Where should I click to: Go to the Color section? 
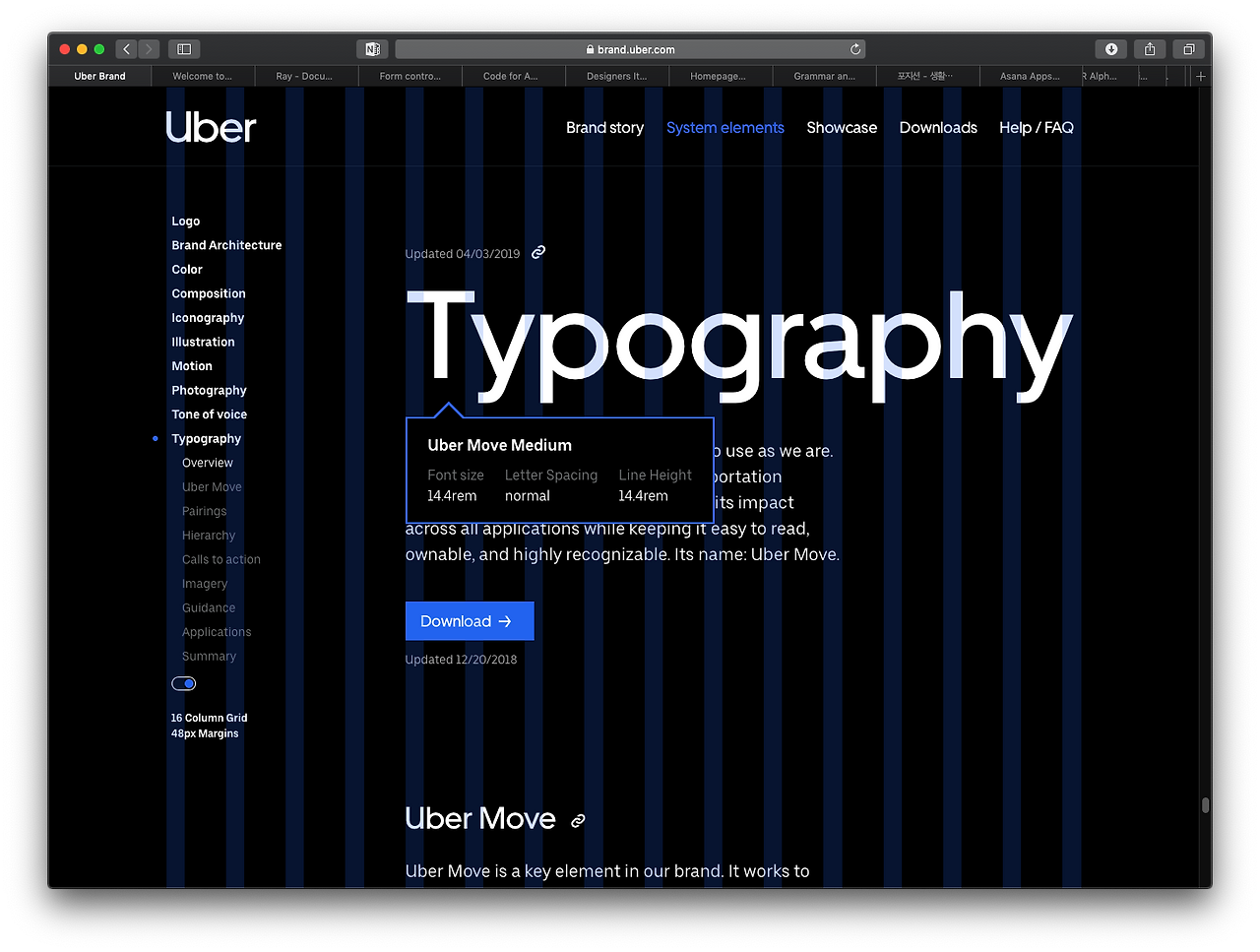point(187,270)
